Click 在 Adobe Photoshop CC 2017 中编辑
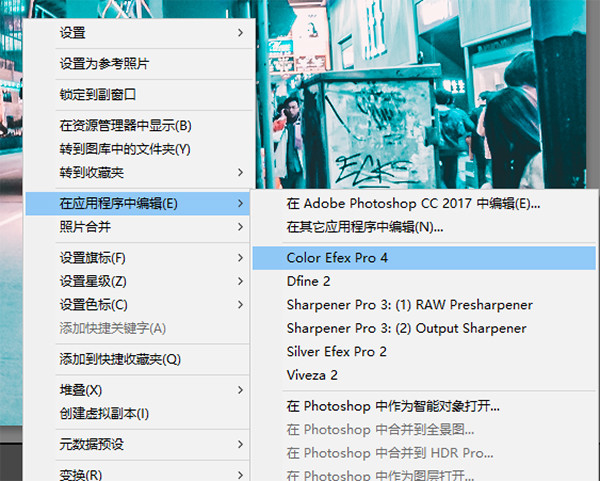Screen dimensions: 600x481 pos(413,204)
